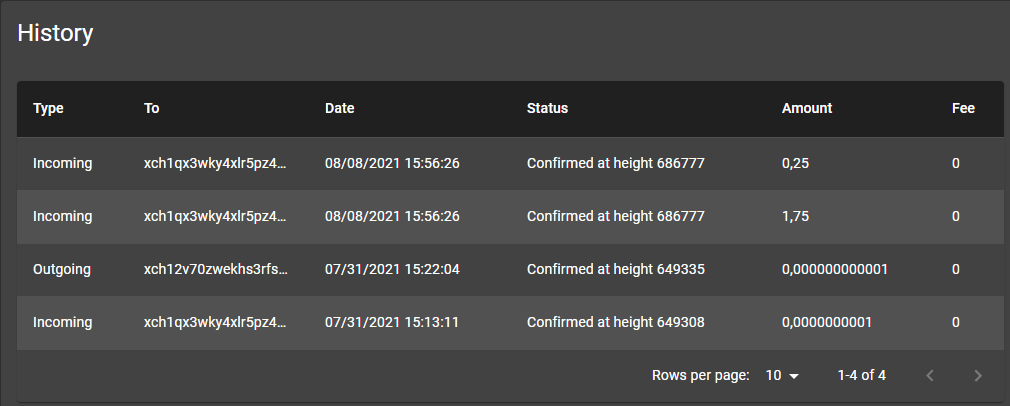This screenshot has height=406, width=1010.
Task: Click the Date column header
Action: (339, 108)
